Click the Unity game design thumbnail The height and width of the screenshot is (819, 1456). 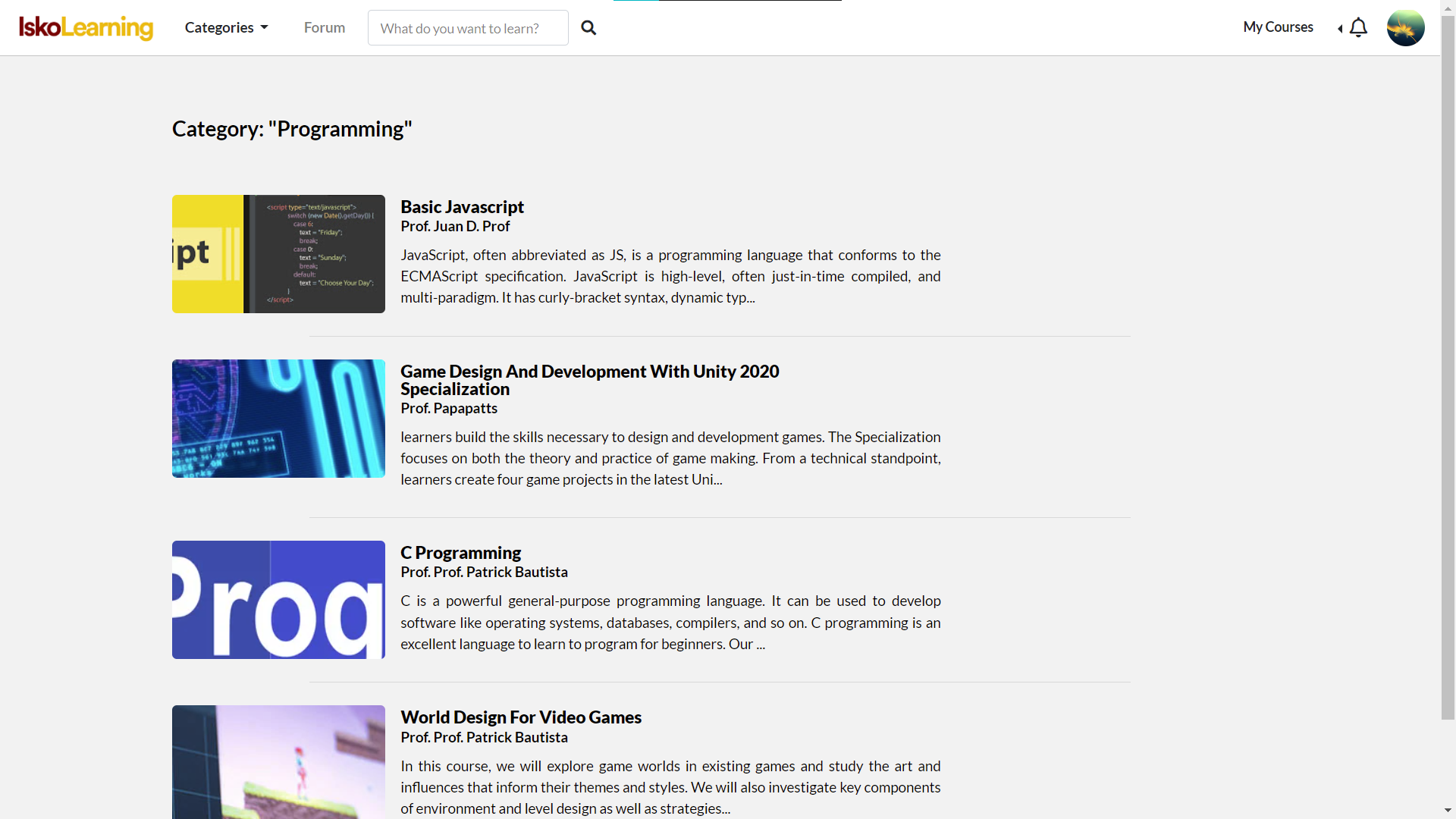point(278,419)
